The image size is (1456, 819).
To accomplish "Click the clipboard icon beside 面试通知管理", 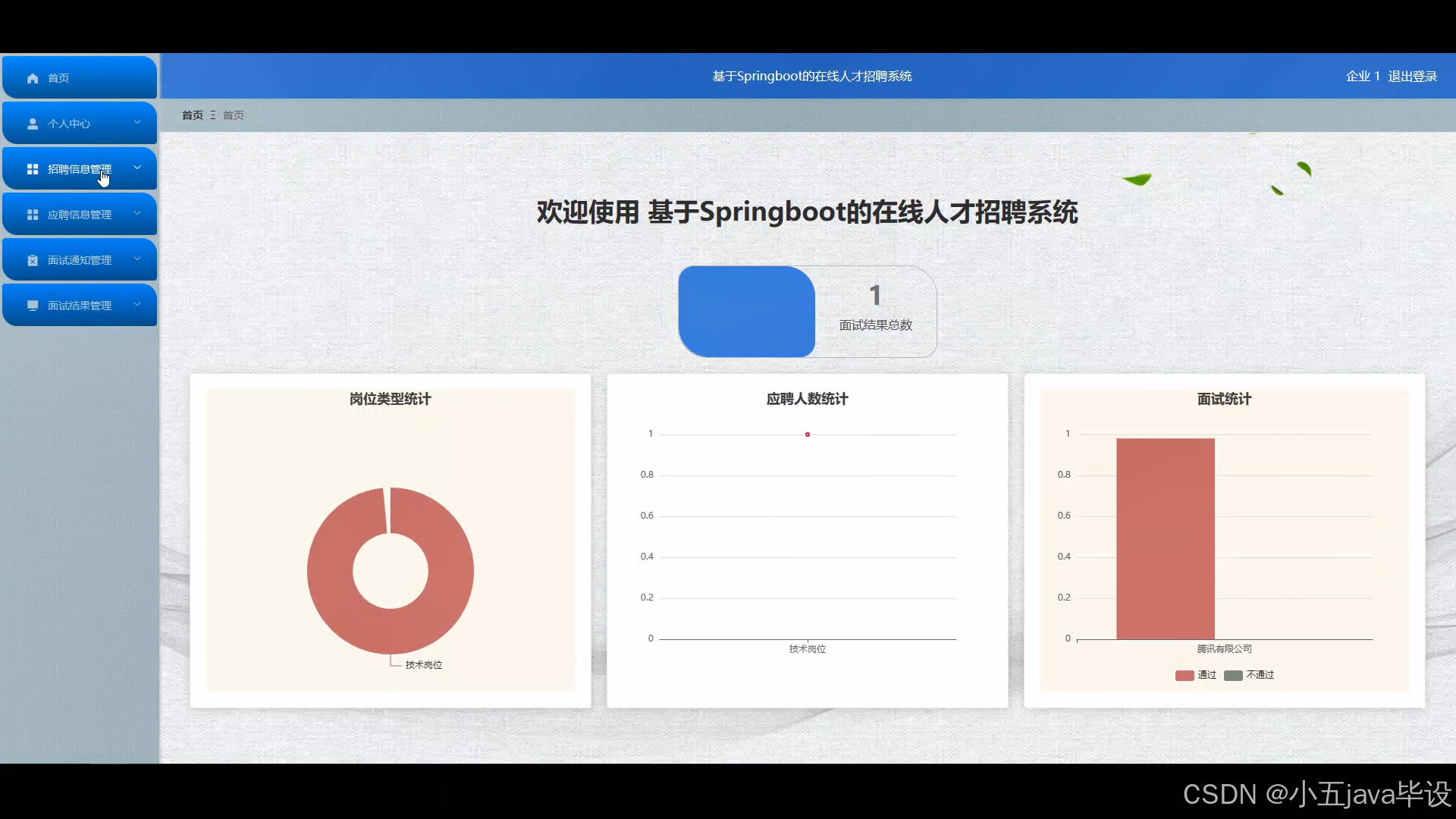I will pyautogui.click(x=33, y=260).
